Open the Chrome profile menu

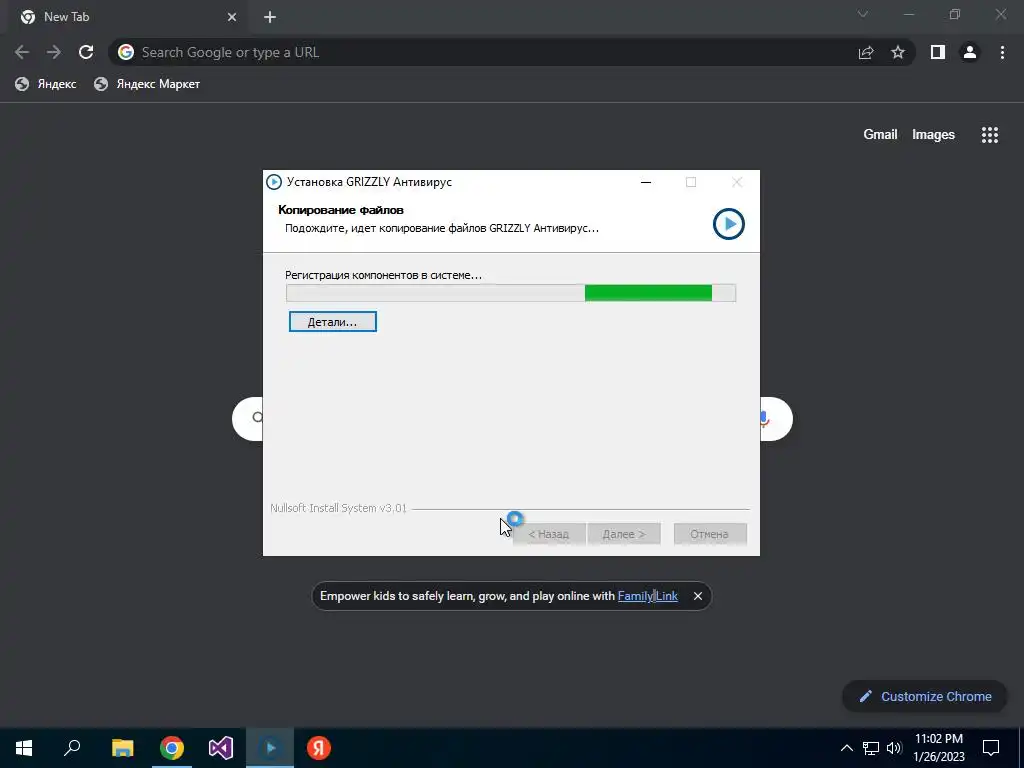[x=970, y=52]
